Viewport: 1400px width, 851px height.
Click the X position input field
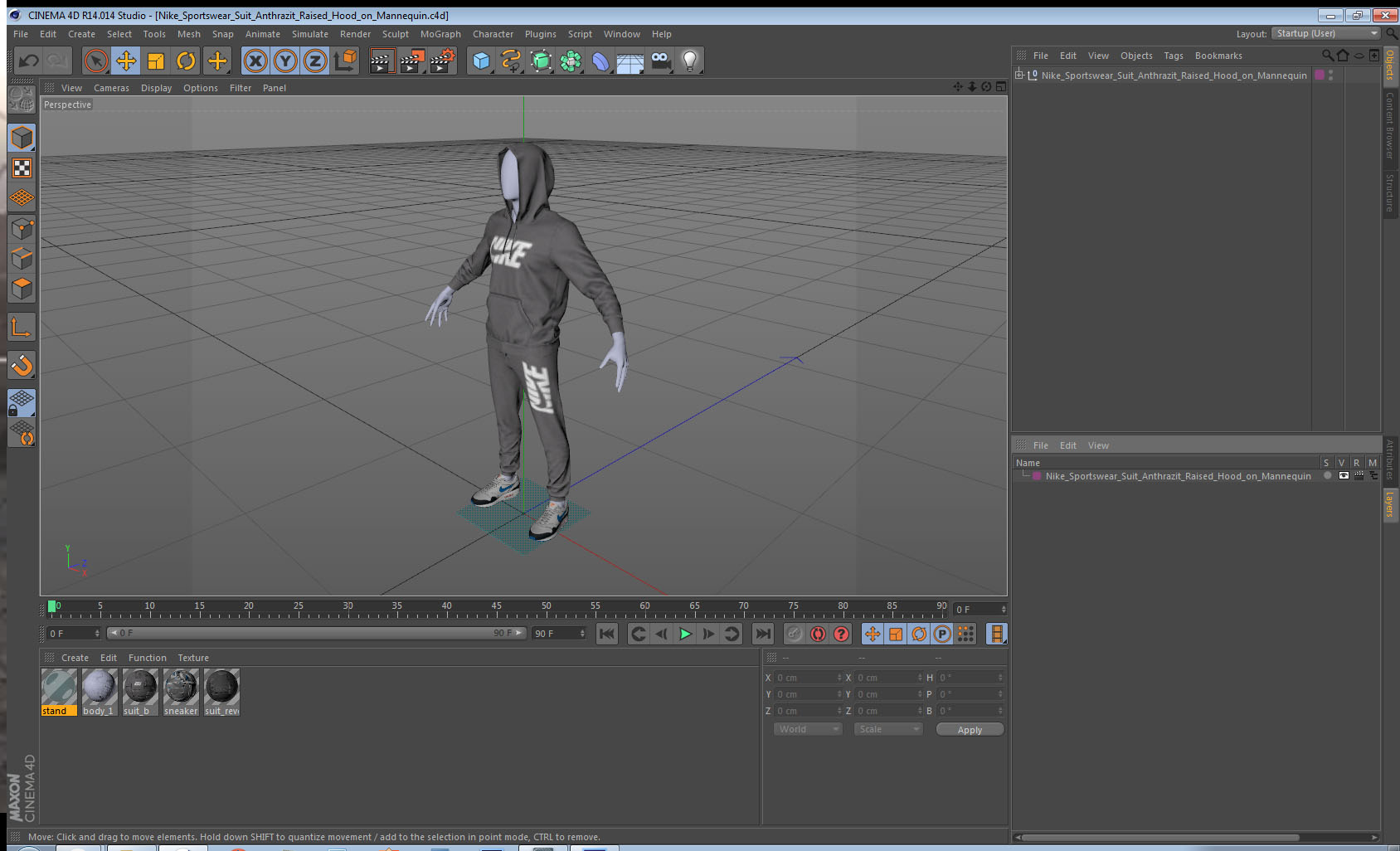pos(809,678)
